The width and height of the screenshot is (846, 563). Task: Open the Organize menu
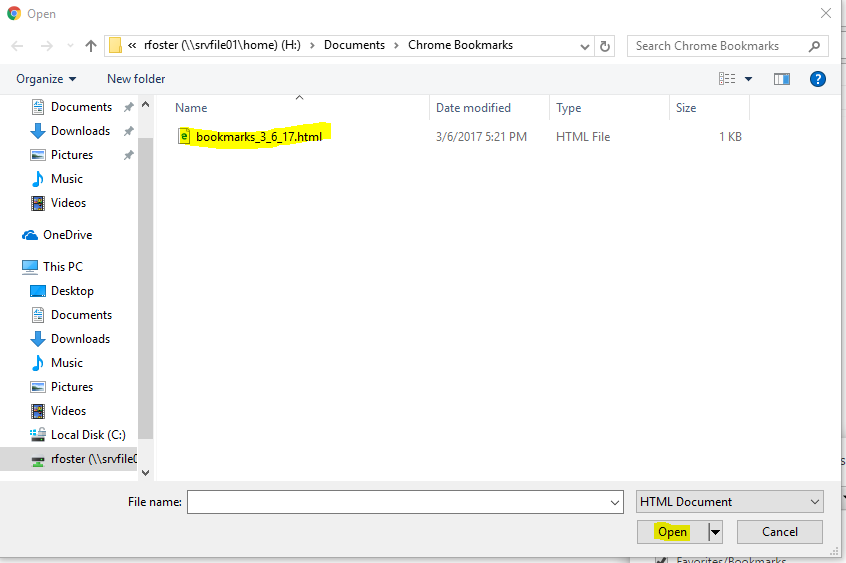click(46, 79)
